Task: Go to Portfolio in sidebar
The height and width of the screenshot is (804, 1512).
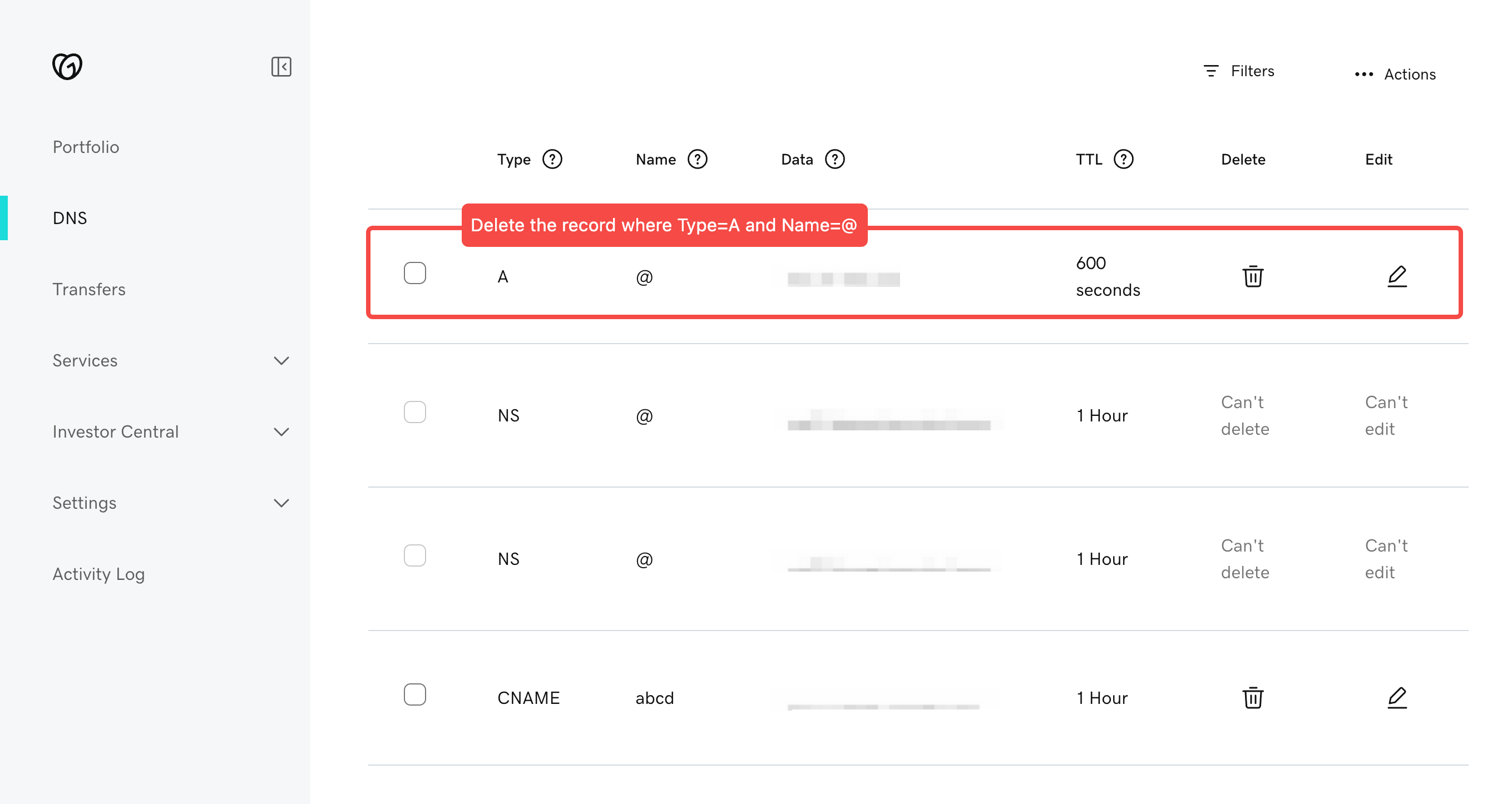Action: pyautogui.click(x=86, y=147)
